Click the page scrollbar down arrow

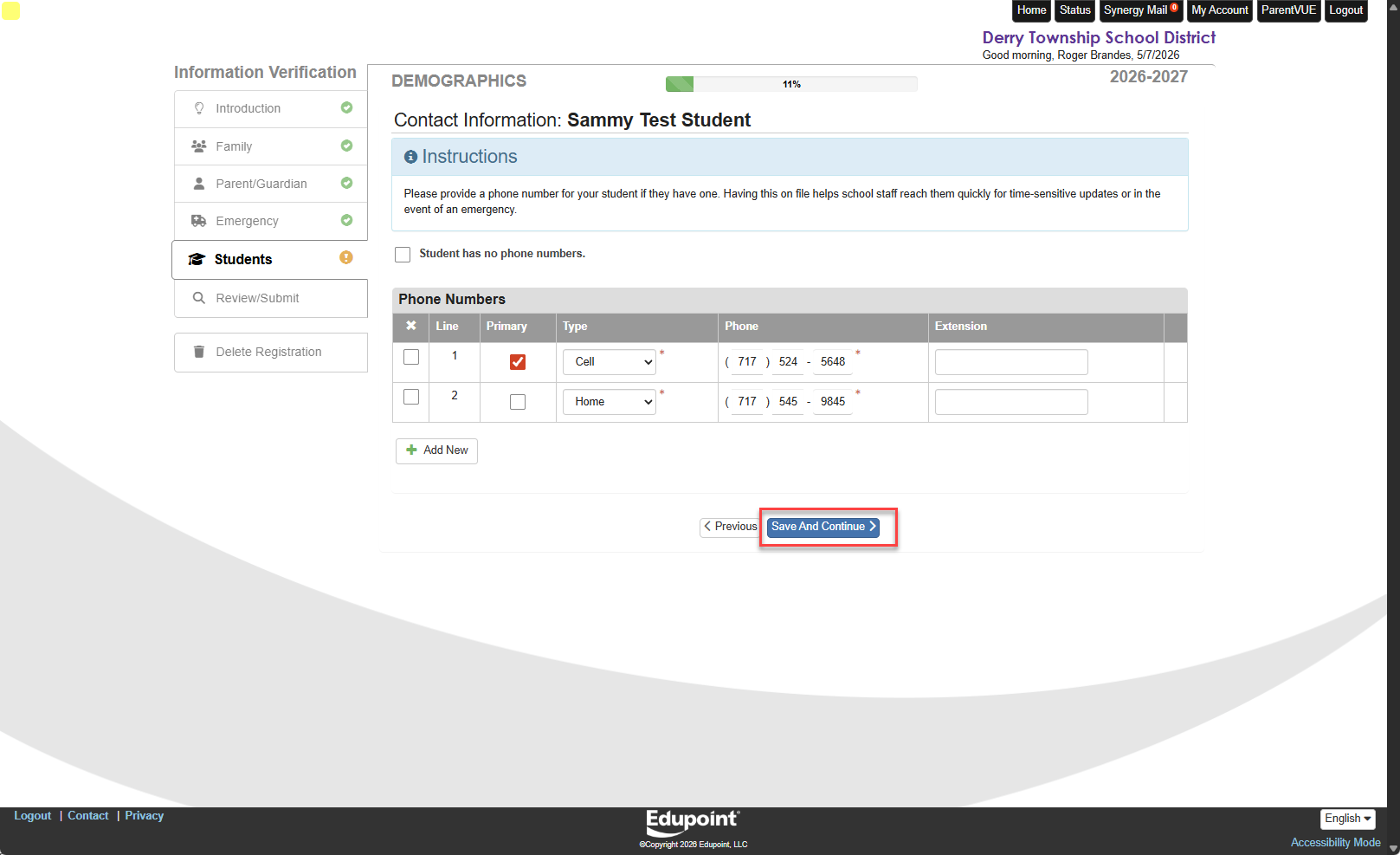(1393, 848)
